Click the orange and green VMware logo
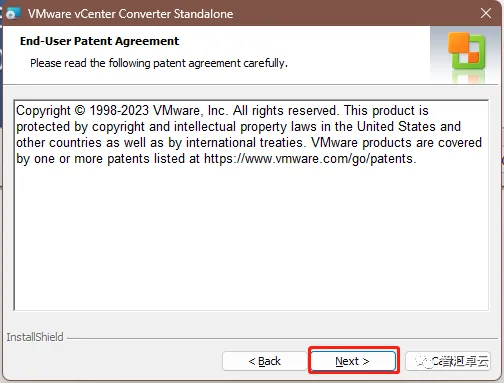Screen dimensions: 504x383 pos(467,51)
